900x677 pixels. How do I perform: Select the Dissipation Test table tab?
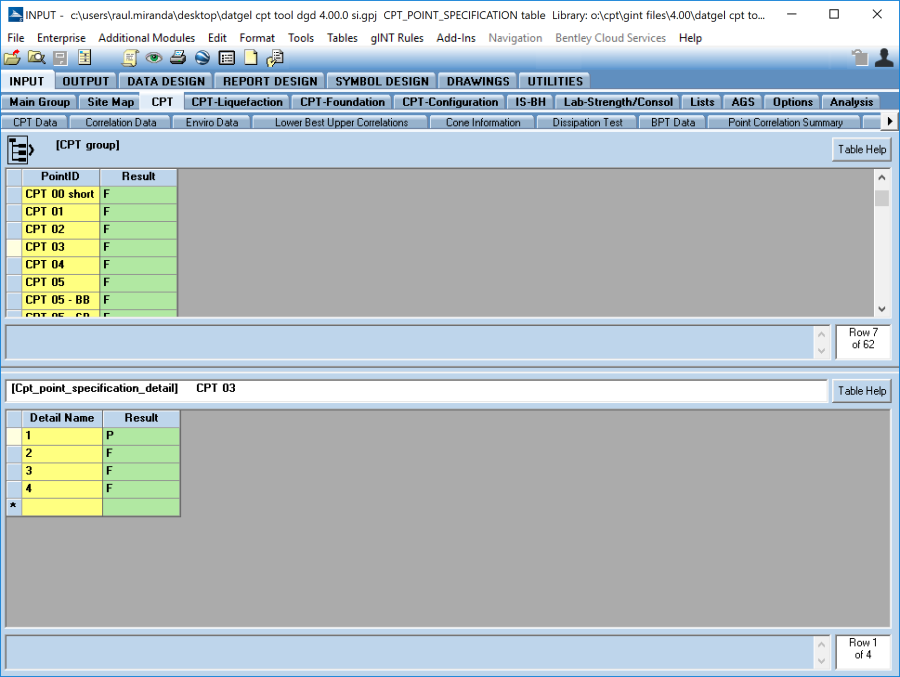coord(587,123)
